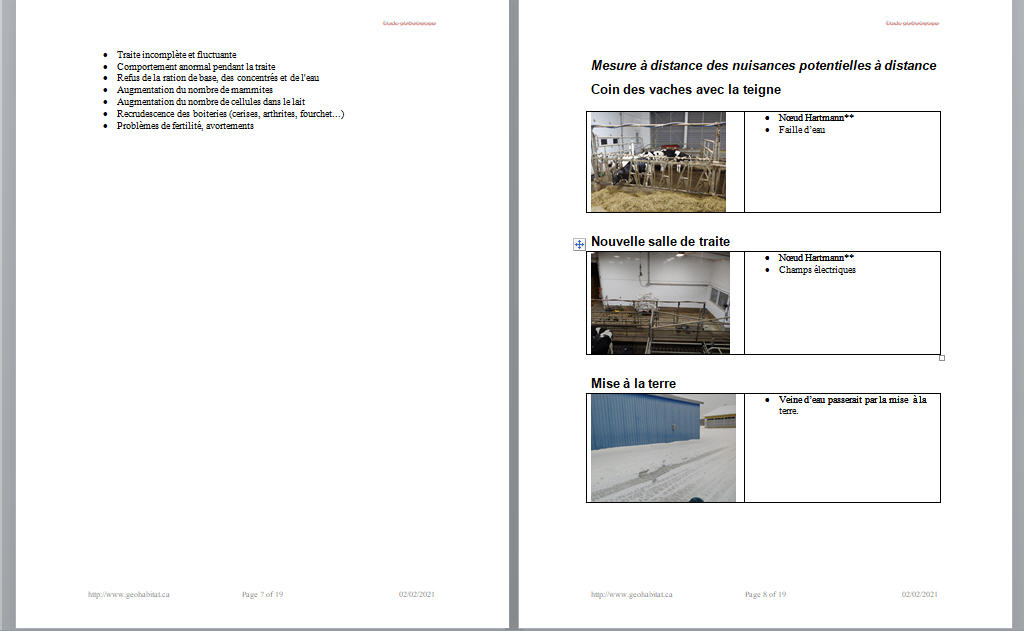Open the geohabitat.ca link on page 7 footer
1024x631 pixels.
(129, 594)
